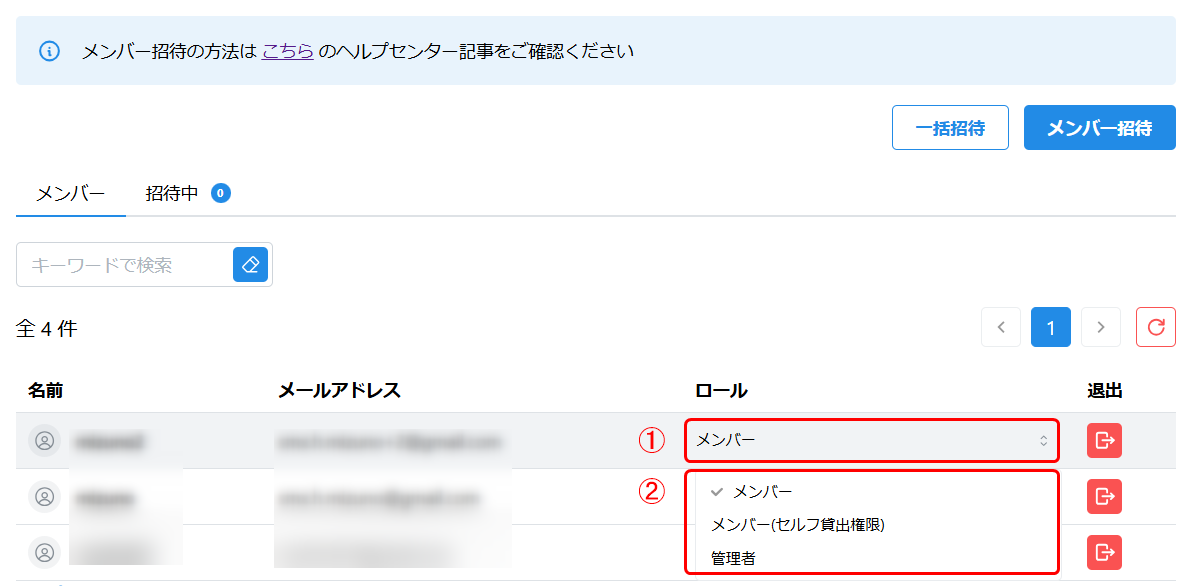Click the 退出 exit icon for the third member

pyautogui.click(x=1104, y=552)
